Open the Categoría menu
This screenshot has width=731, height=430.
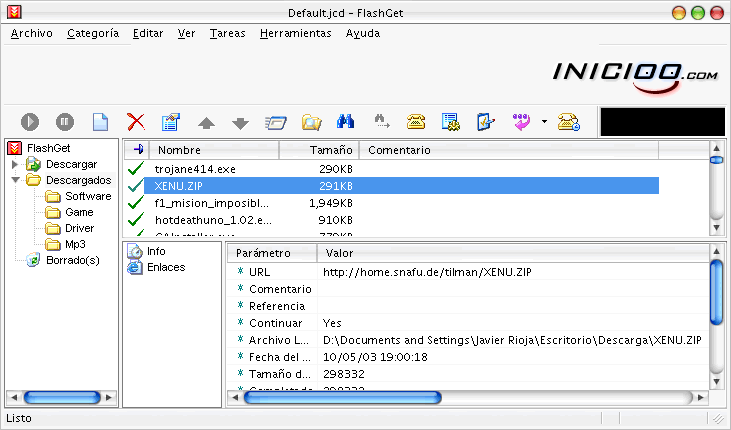93,34
